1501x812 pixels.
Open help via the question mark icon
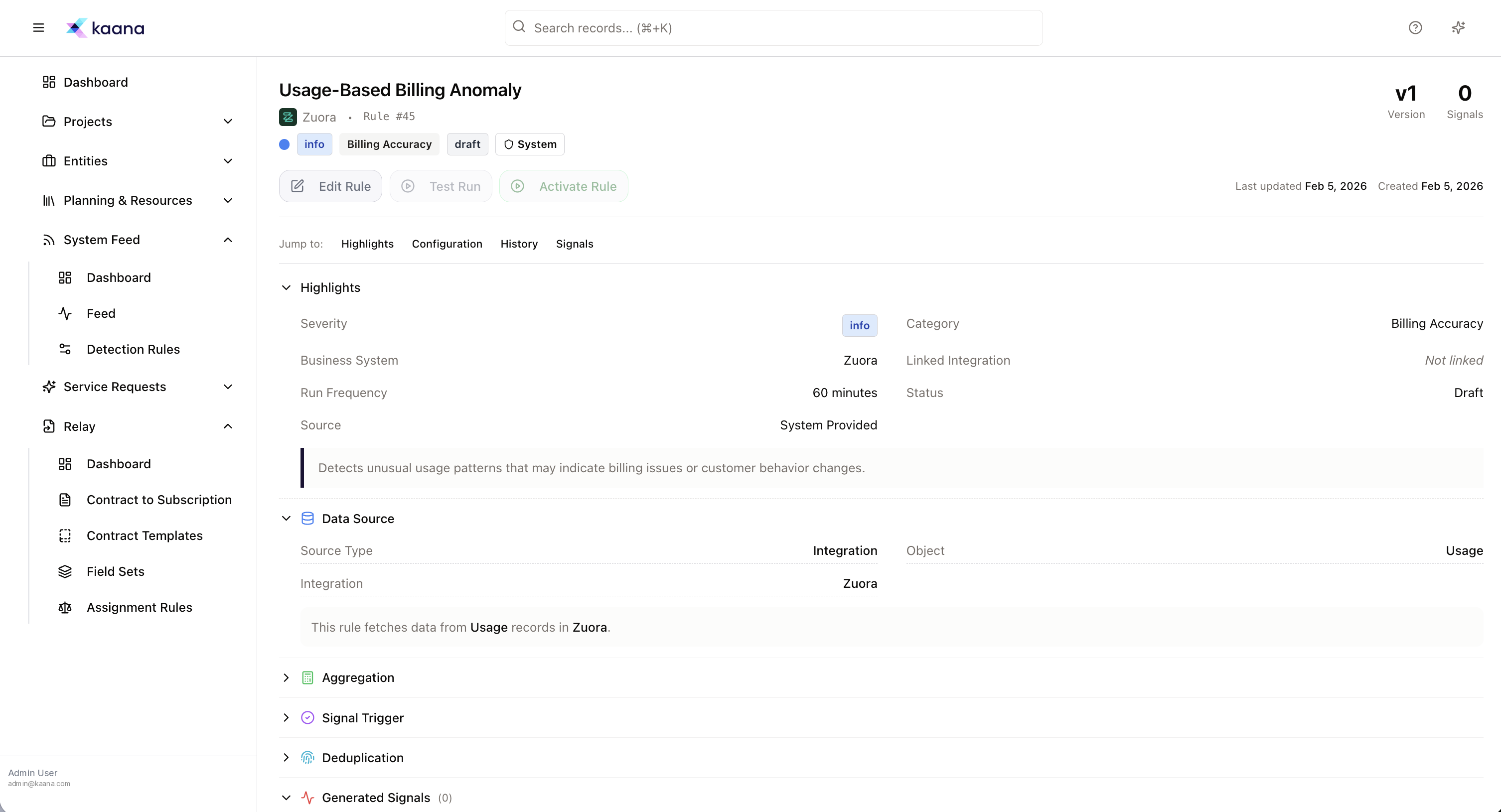click(x=1415, y=27)
